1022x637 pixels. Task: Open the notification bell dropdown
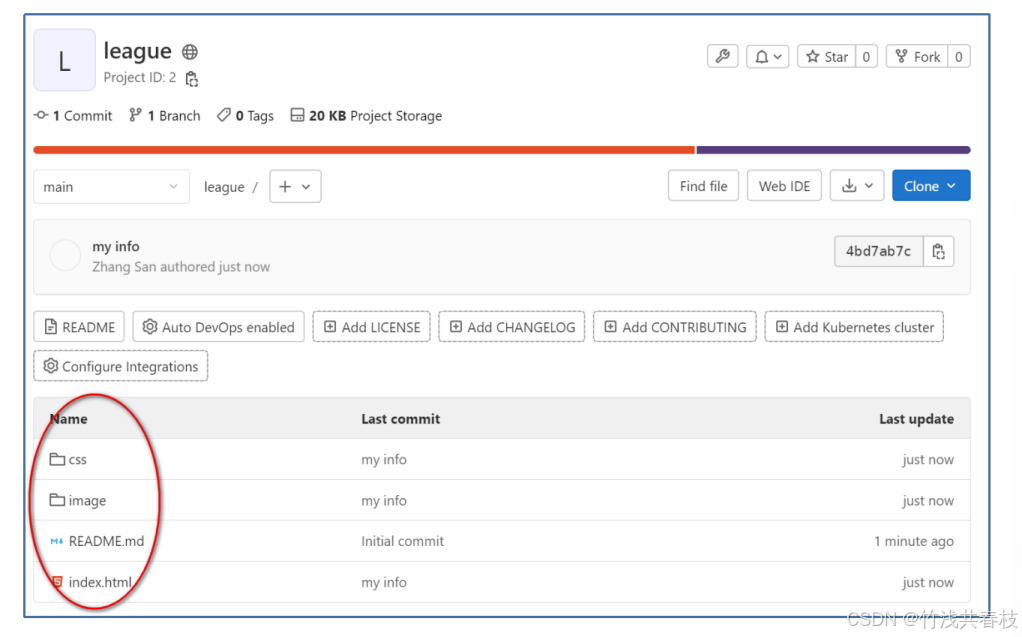[768, 57]
